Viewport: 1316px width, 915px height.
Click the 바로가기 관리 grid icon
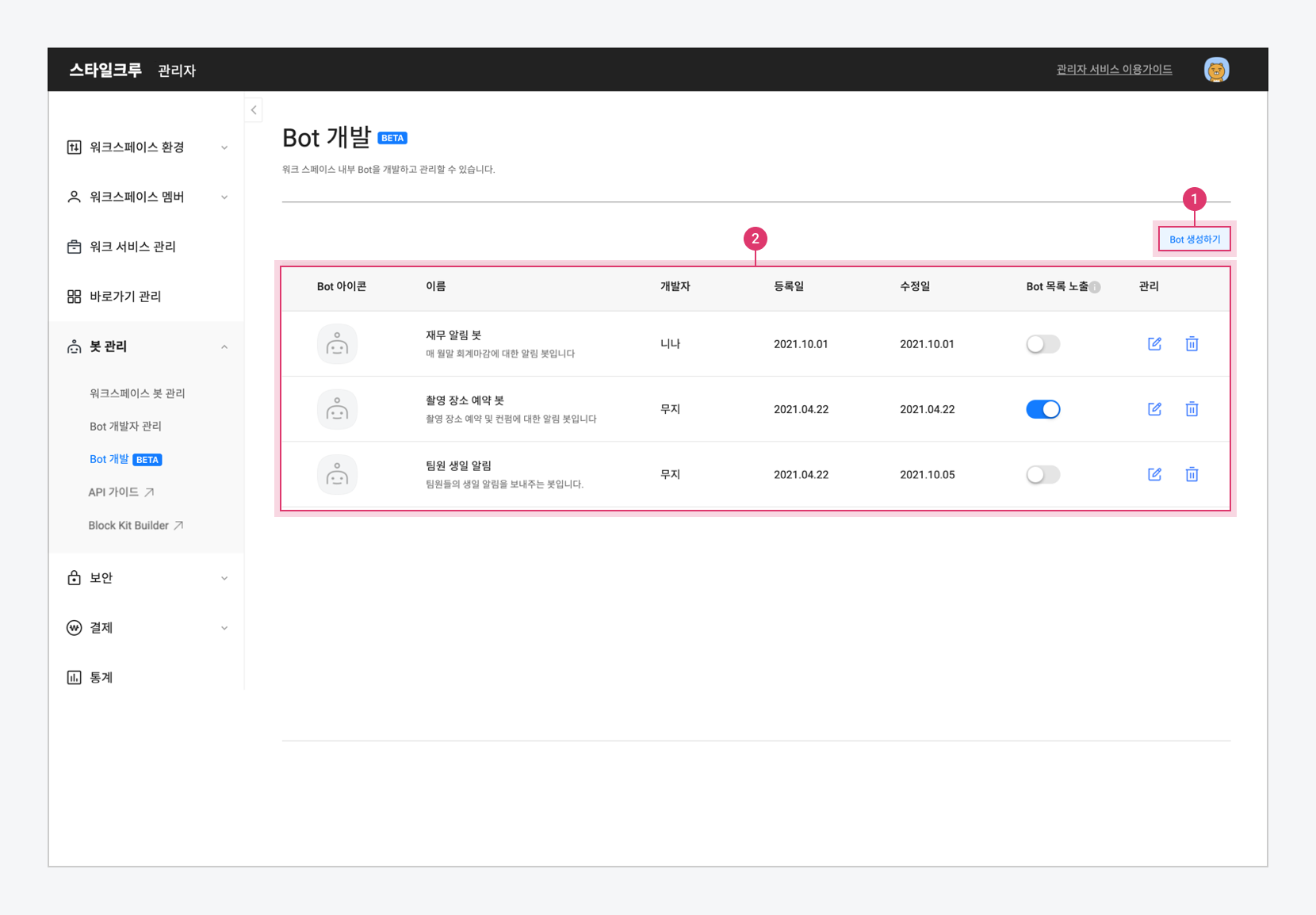74,297
